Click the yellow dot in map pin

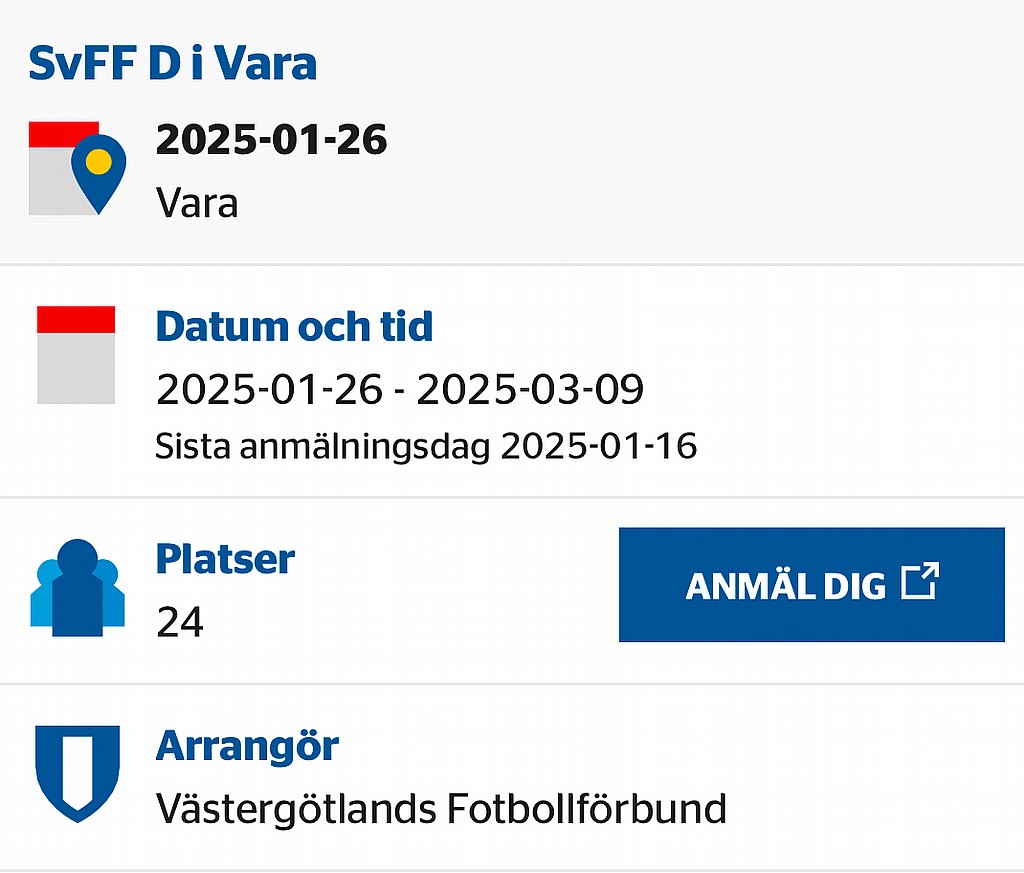[x=99, y=161]
